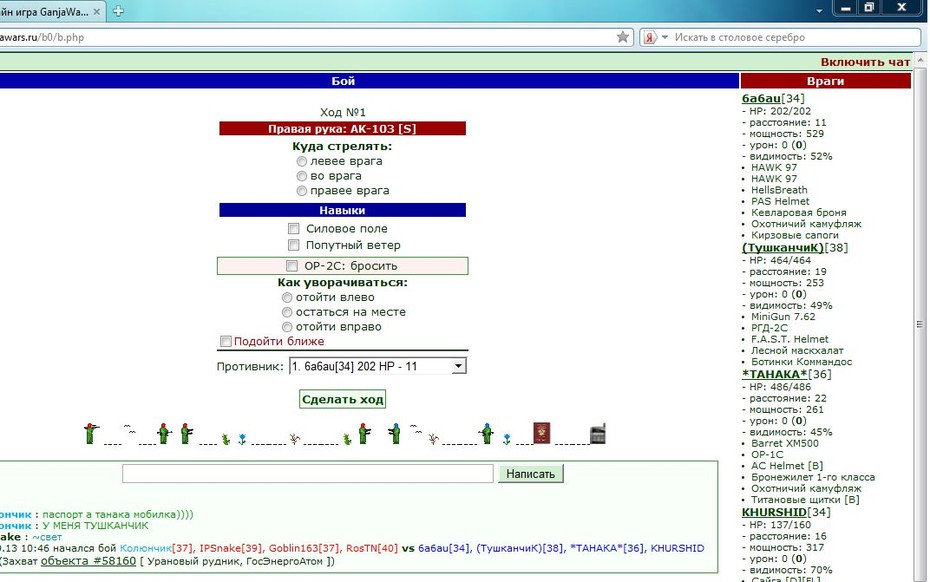Open search engine dropdown arrow near Yandex
This screenshot has width=930, height=582.
click(x=665, y=37)
